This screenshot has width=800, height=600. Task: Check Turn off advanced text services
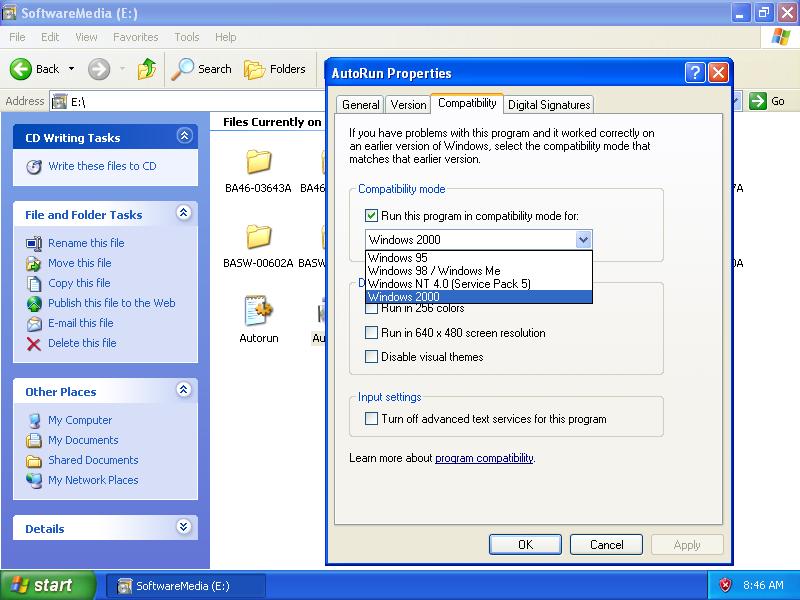pyautogui.click(x=371, y=419)
